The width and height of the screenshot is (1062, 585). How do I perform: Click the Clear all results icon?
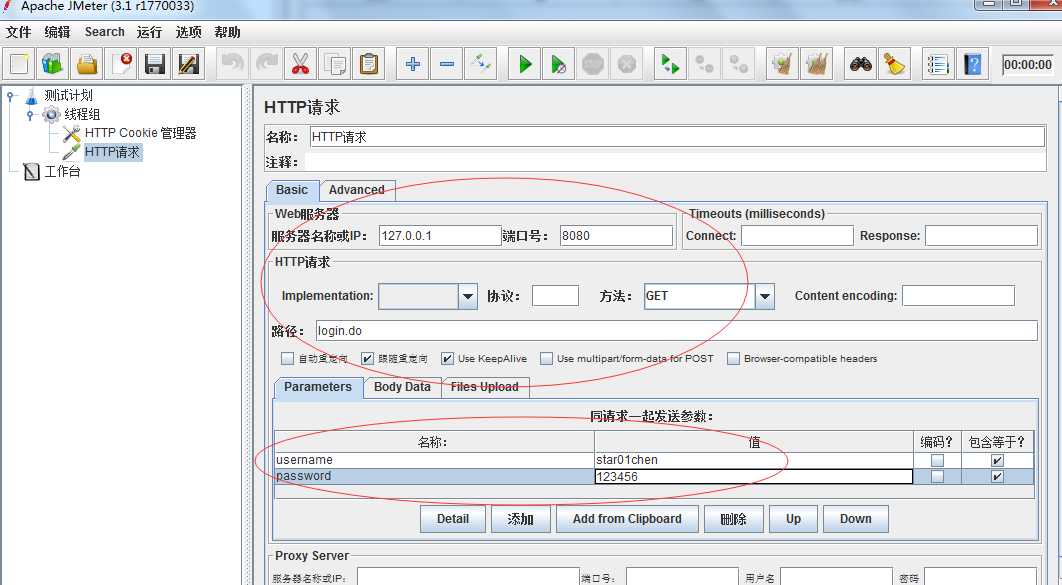[x=817, y=64]
